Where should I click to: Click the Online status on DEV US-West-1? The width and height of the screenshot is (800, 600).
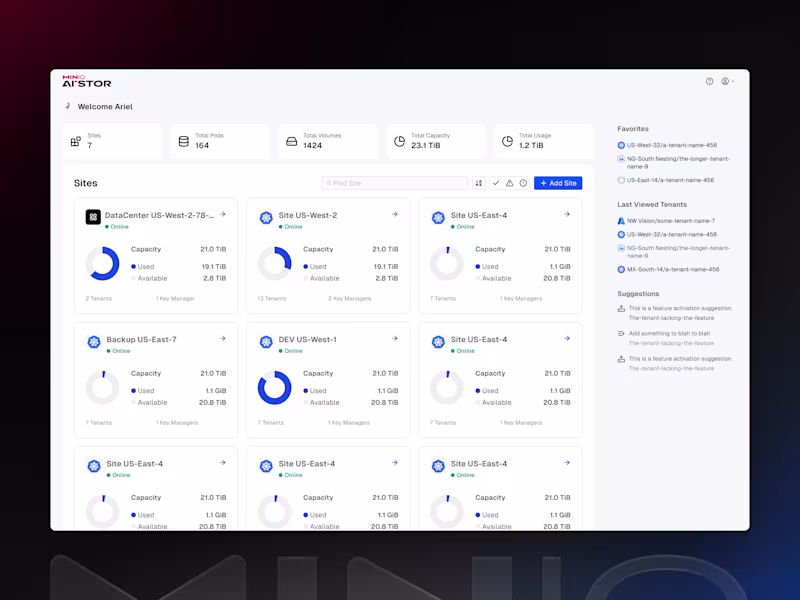click(291, 351)
